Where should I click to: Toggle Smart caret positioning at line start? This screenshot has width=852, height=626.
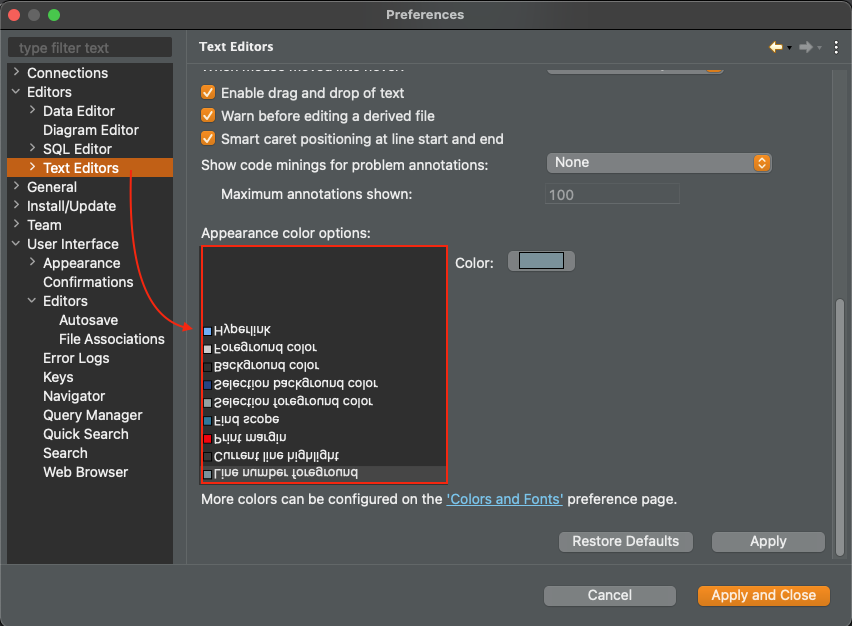[206, 138]
